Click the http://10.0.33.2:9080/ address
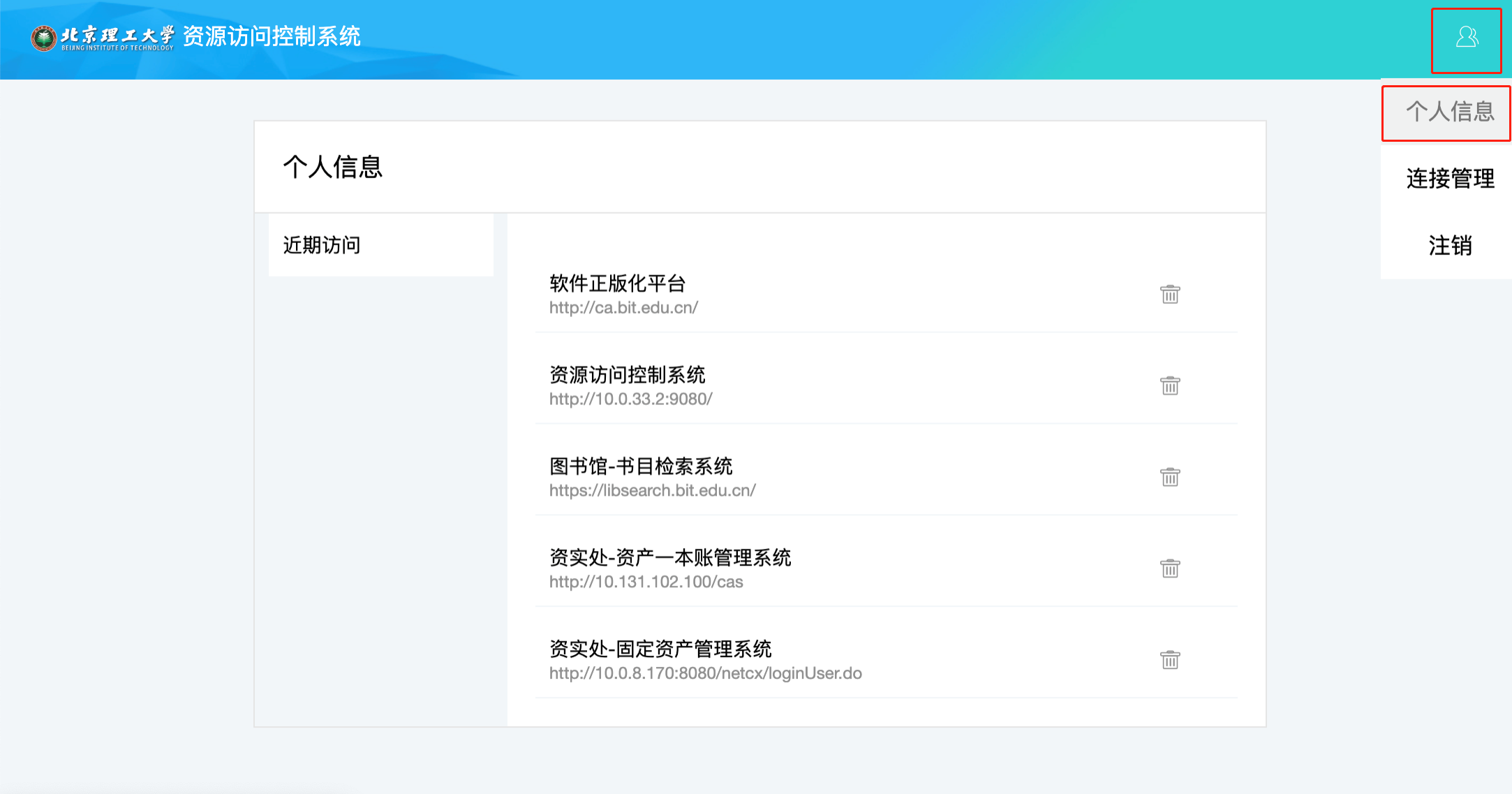This screenshot has width=1512, height=794. point(630,399)
